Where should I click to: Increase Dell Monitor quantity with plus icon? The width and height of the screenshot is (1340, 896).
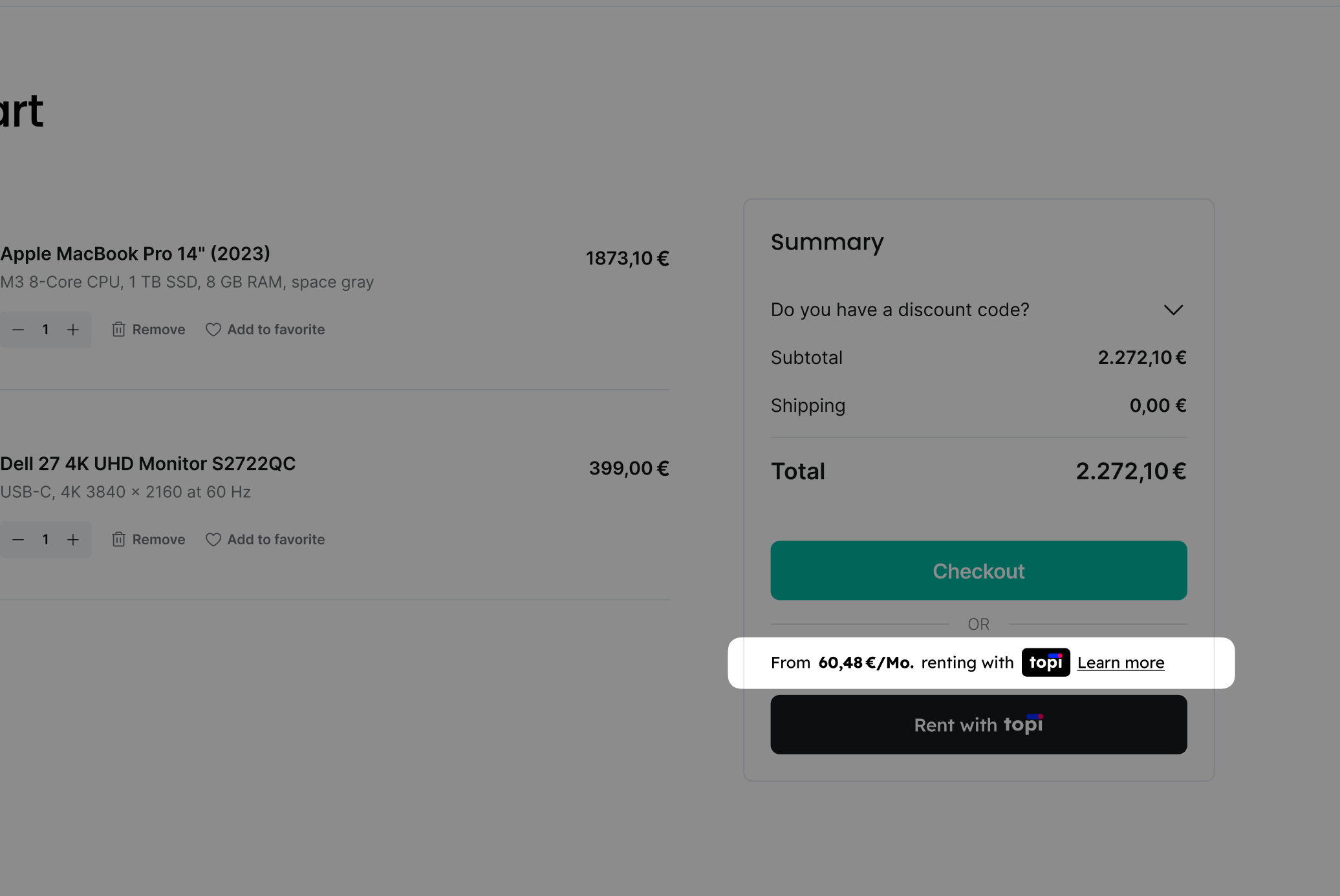click(73, 540)
